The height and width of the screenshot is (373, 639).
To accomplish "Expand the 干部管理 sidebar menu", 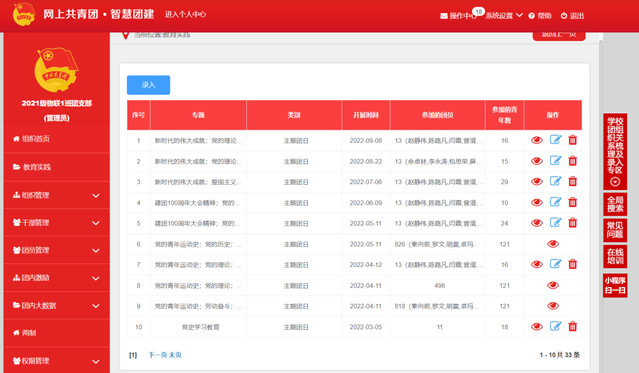I will [x=57, y=223].
